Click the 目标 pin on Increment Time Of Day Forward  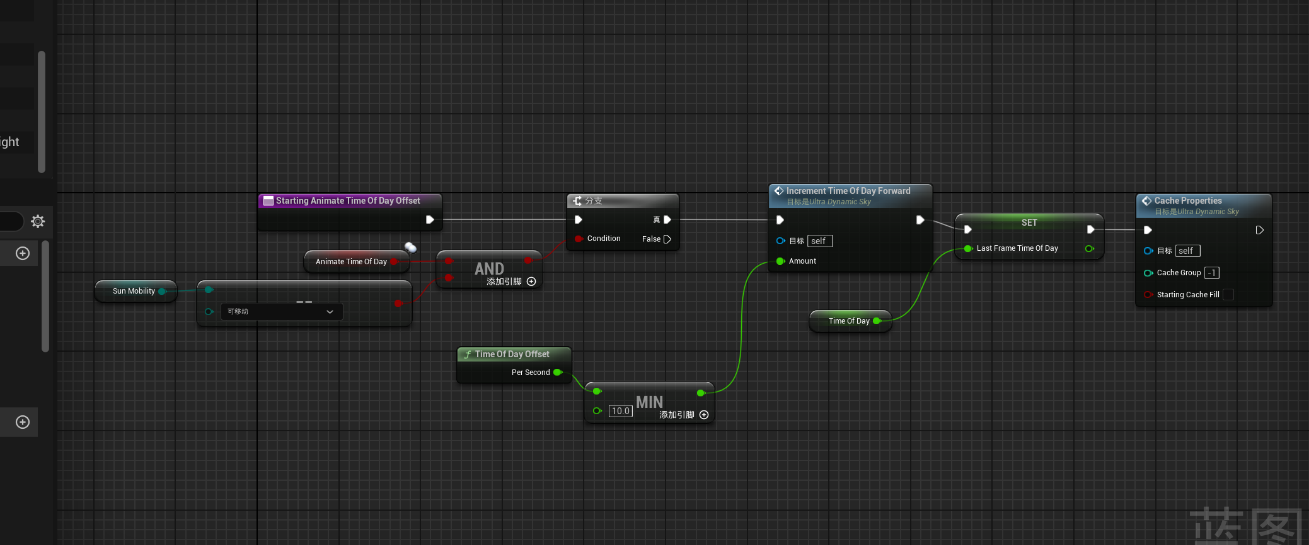[780, 241]
